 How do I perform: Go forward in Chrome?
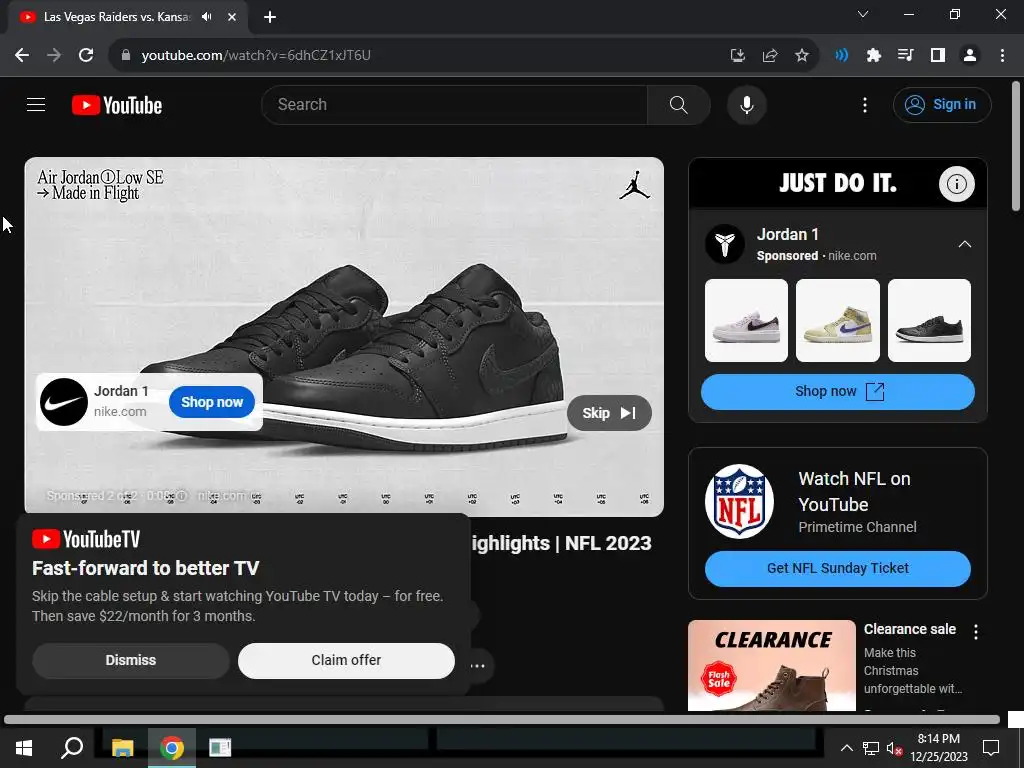[54, 55]
